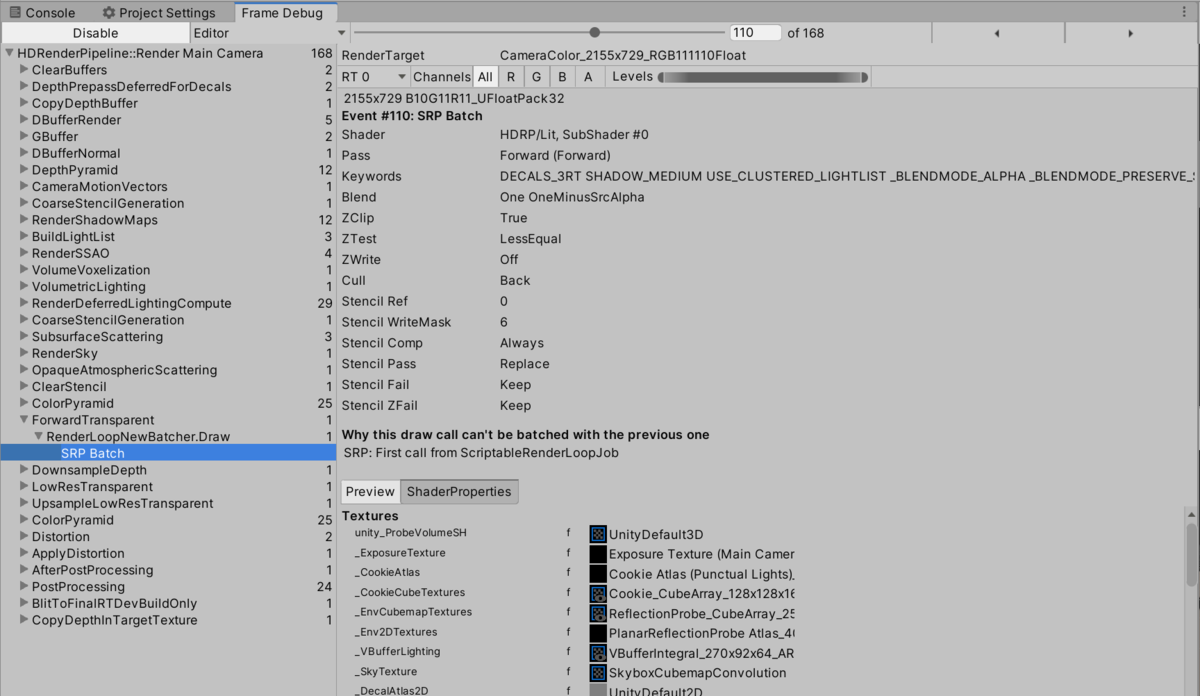Click the Keywords value text

tap(848, 176)
